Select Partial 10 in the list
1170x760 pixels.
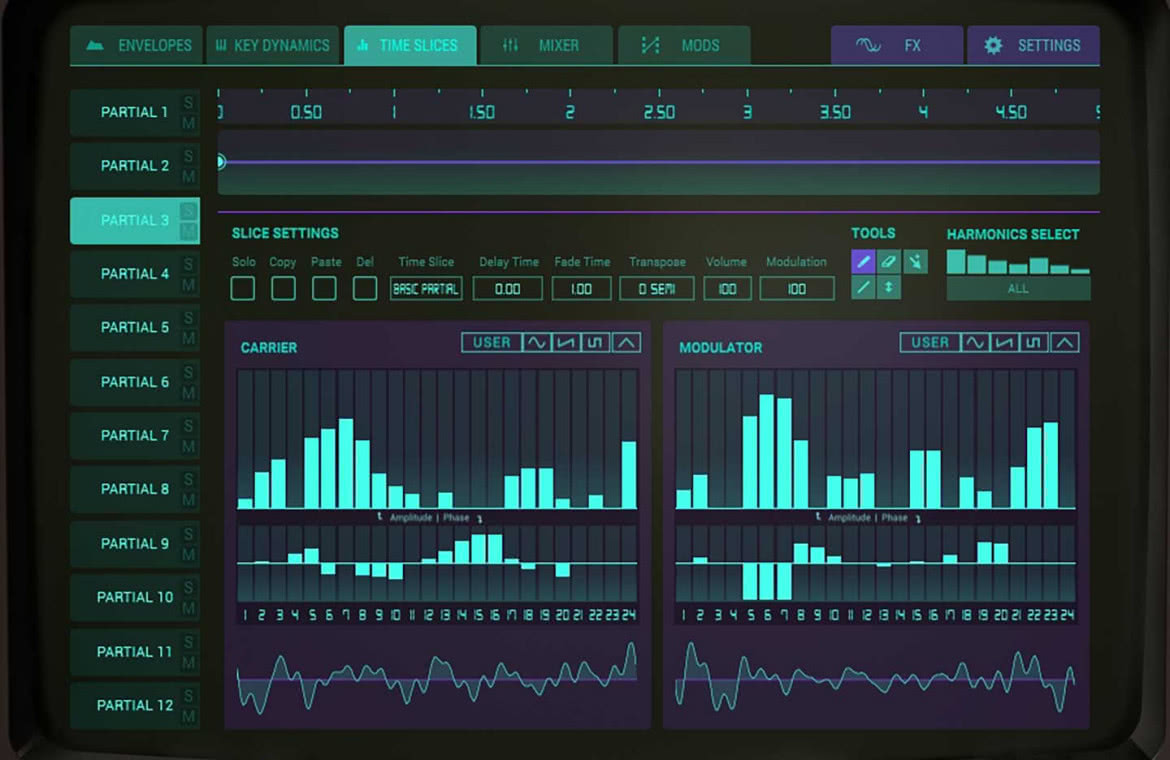[x=135, y=597]
